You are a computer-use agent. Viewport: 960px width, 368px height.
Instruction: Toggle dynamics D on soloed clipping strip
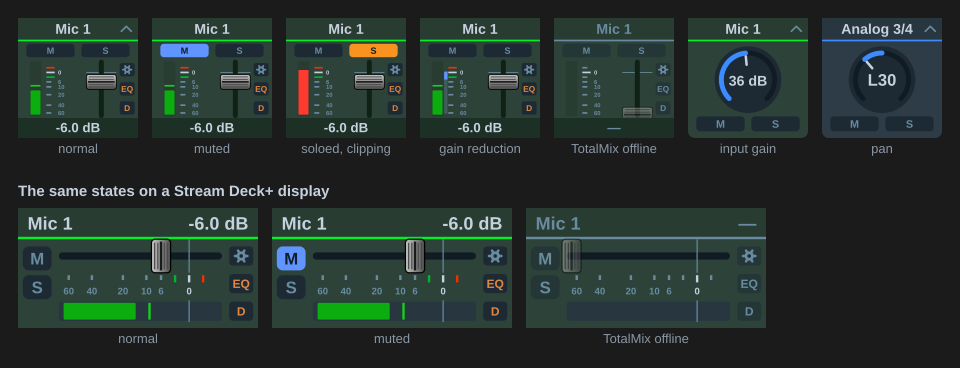pyautogui.click(x=395, y=108)
